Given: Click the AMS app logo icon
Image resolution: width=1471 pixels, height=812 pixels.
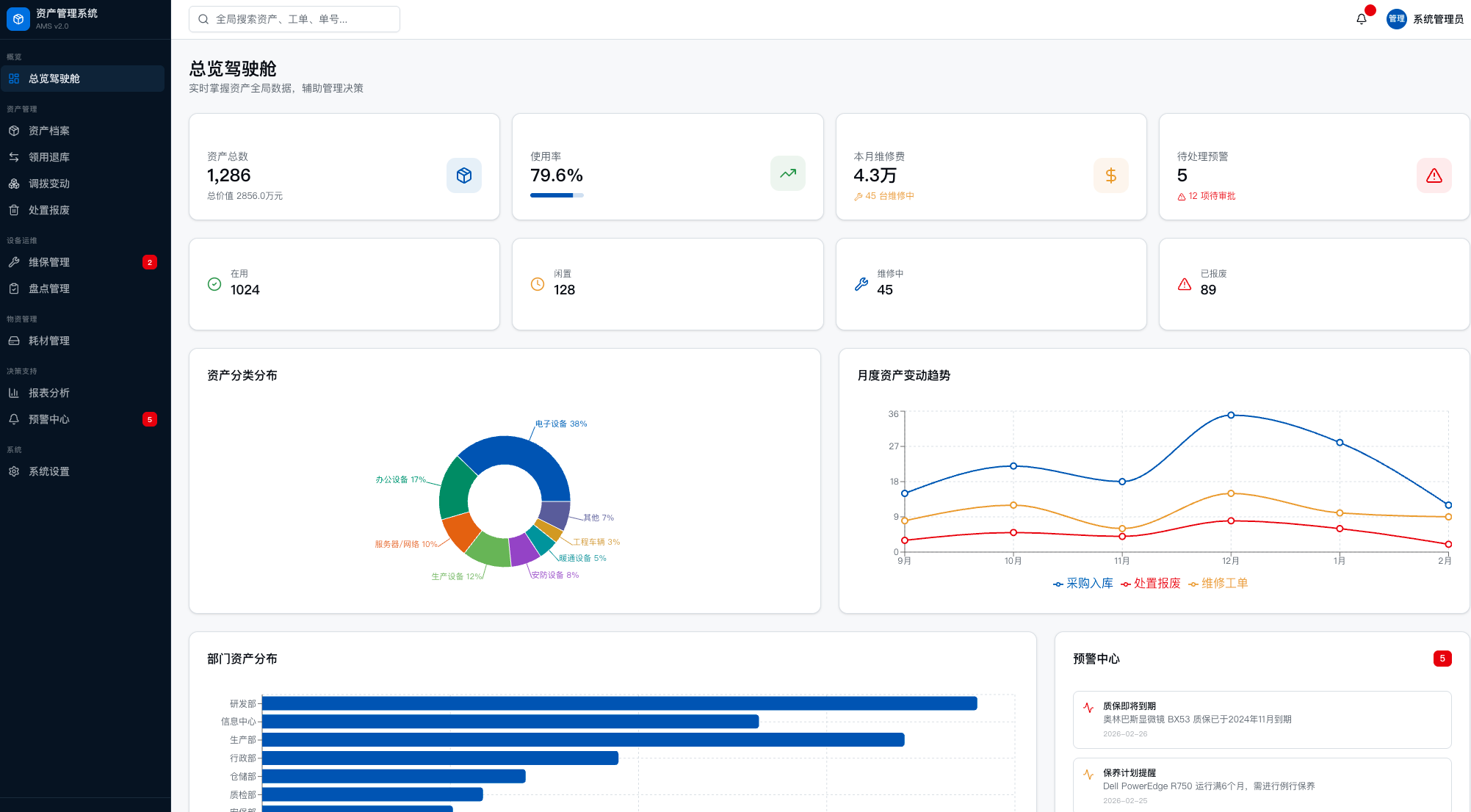Looking at the screenshot, I should (x=18, y=19).
